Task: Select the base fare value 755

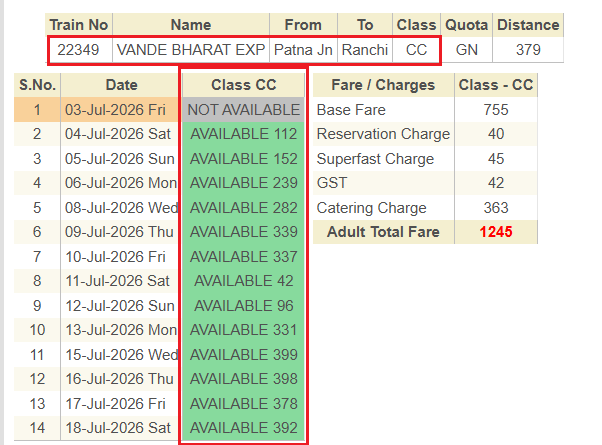Action: 496,110
